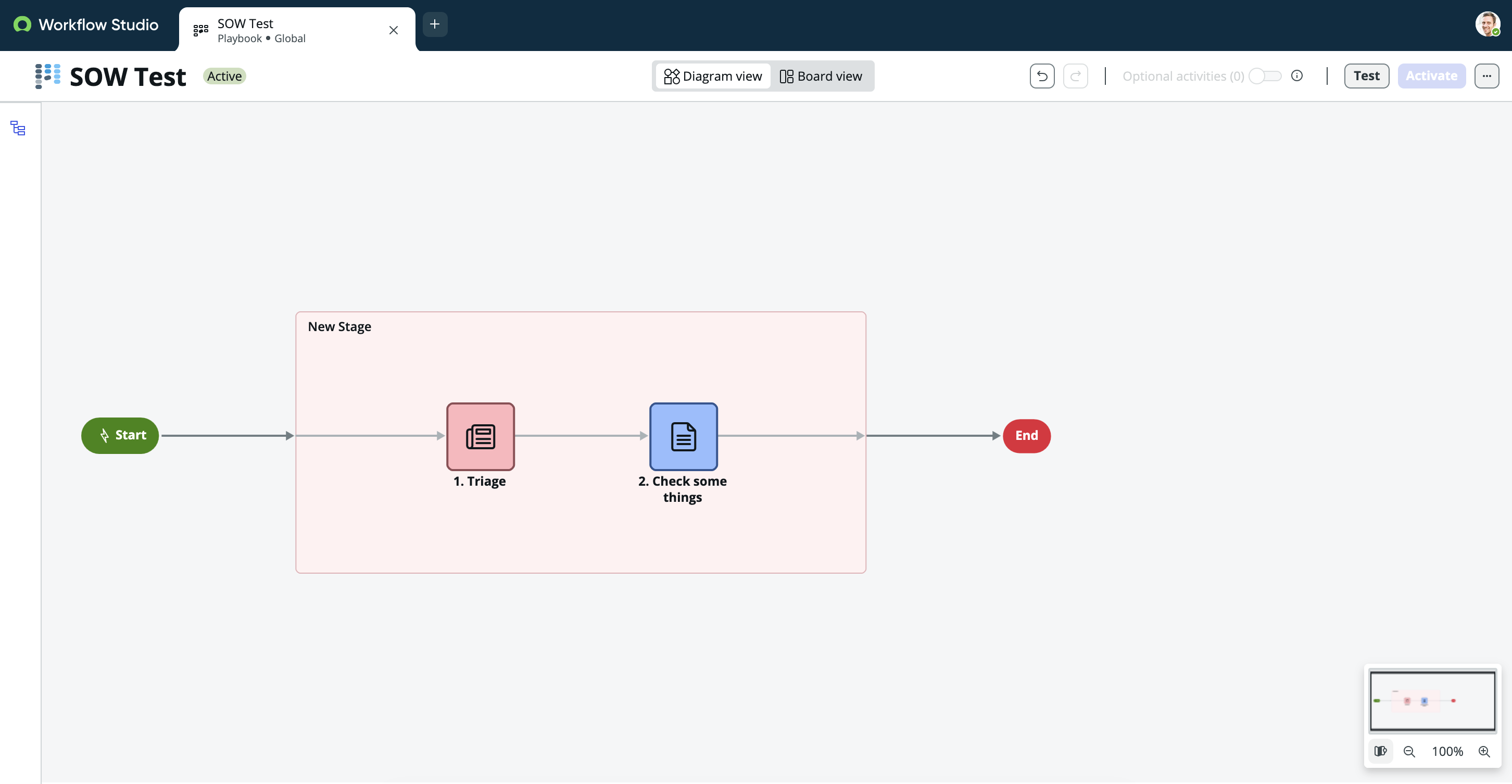Toggle the minimap visibility icon
Screen dimensions: 1512x784
[1380, 752]
